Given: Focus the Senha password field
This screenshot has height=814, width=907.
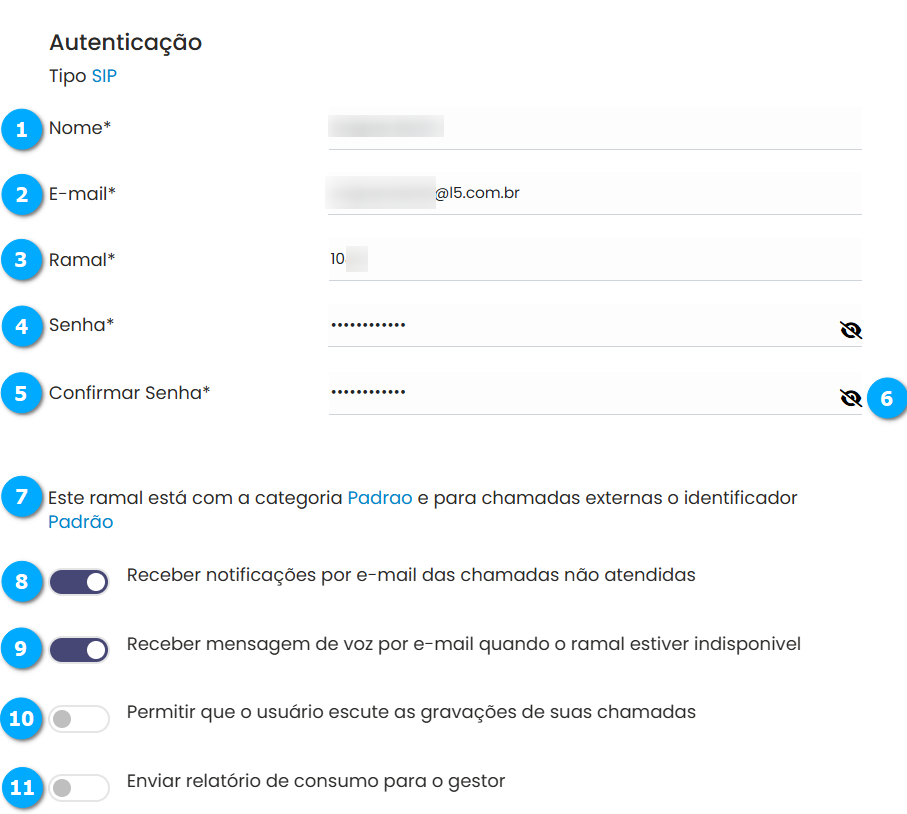Looking at the screenshot, I should point(580,325).
